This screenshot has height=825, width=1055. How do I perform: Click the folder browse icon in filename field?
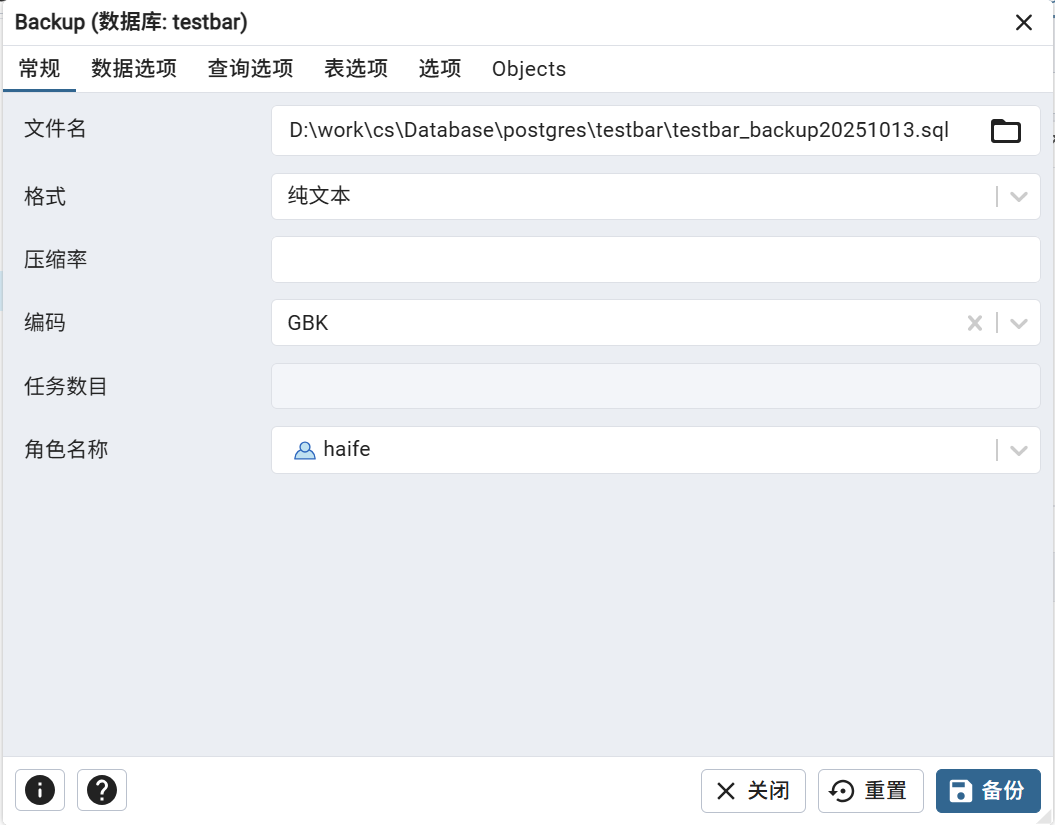pyautogui.click(x=1005, y=131)
